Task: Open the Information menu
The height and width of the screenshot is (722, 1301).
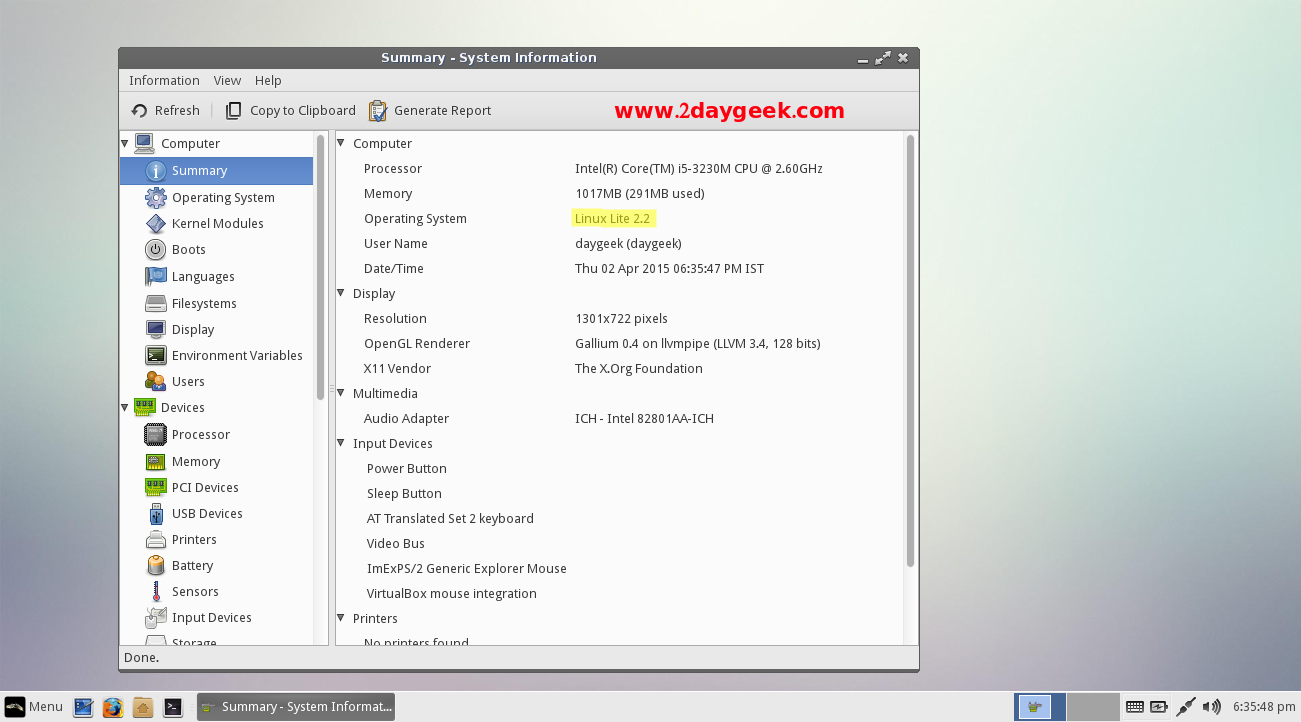Action: coord(164,81)
